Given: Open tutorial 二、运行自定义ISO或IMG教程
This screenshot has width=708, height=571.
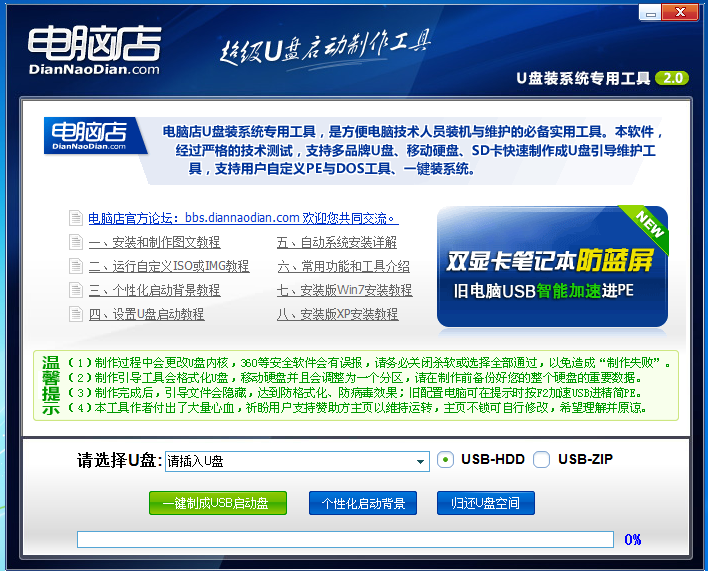Looking at the screenshot, I should point(169,266).
